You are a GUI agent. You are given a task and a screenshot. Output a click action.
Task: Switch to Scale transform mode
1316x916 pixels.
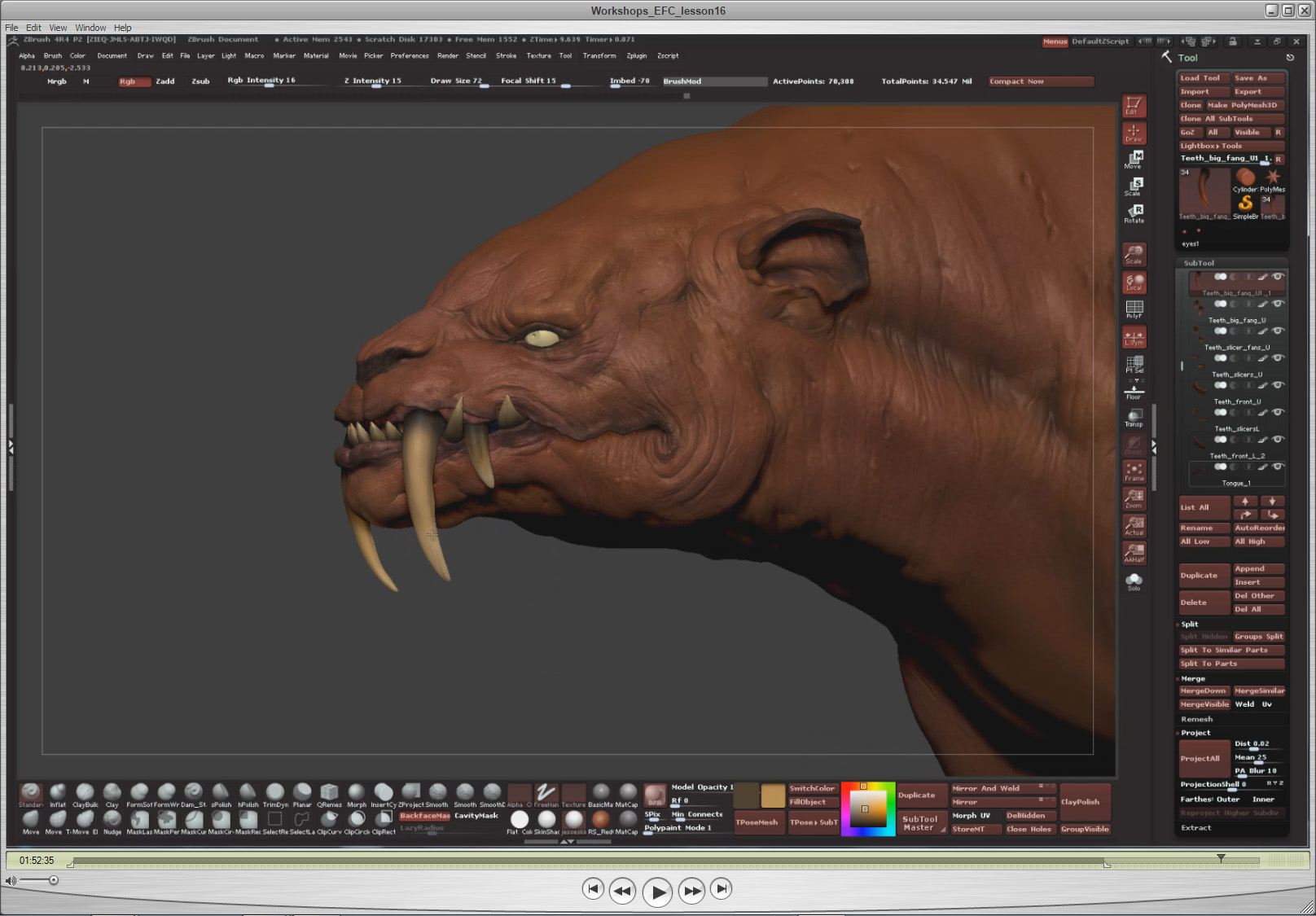point(1134,186)
